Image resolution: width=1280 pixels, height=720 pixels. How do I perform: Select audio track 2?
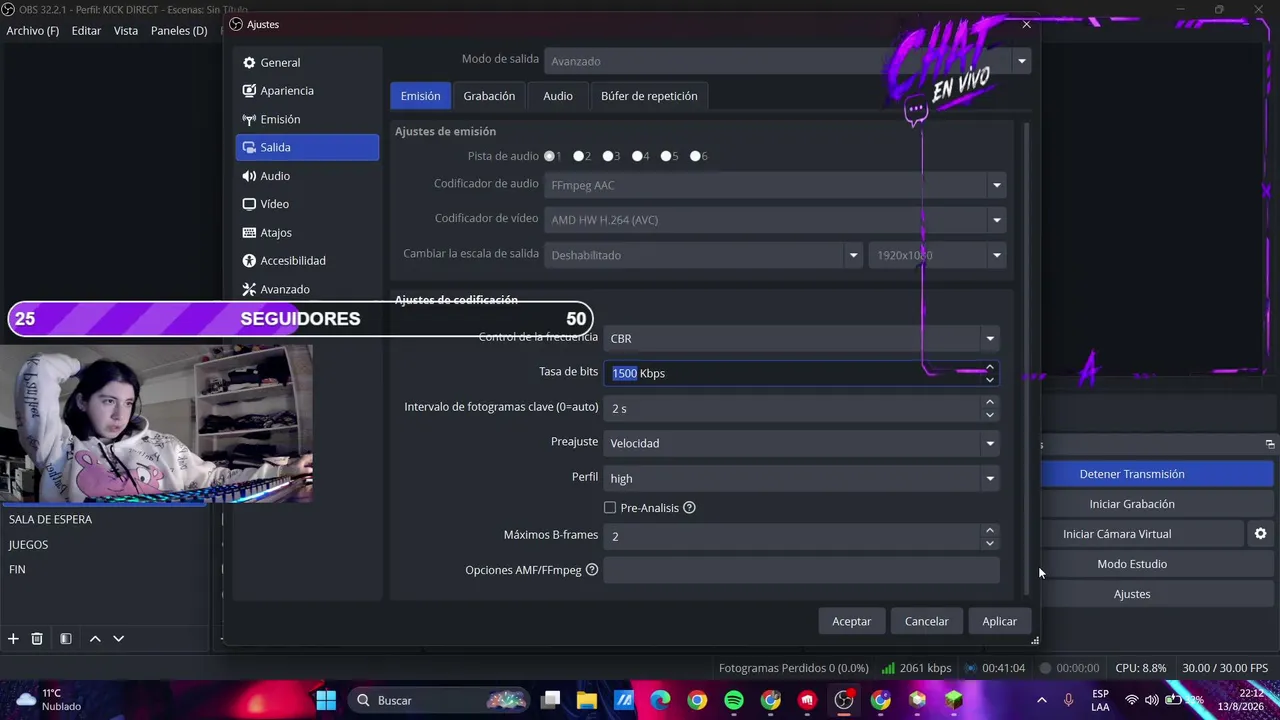[x=578, y=156]
